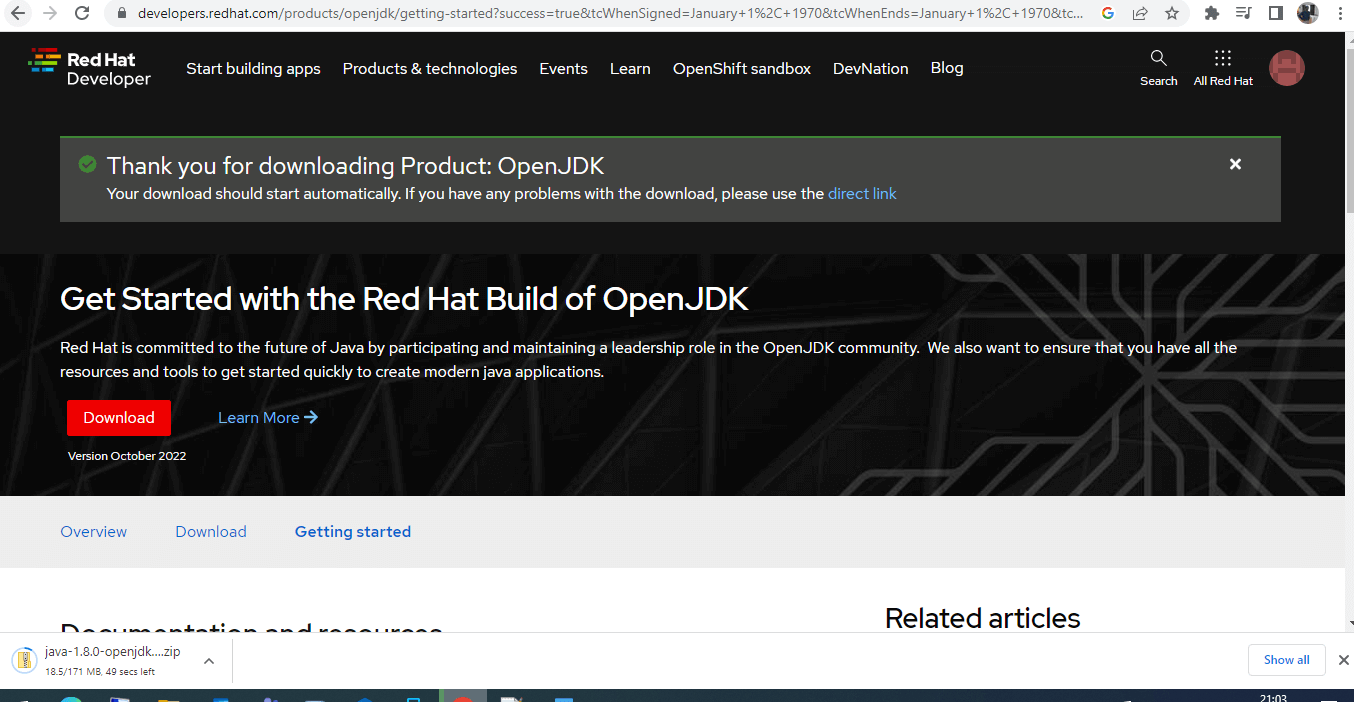
Task: Open Blog nav item
Action: [x=947, y=68]
